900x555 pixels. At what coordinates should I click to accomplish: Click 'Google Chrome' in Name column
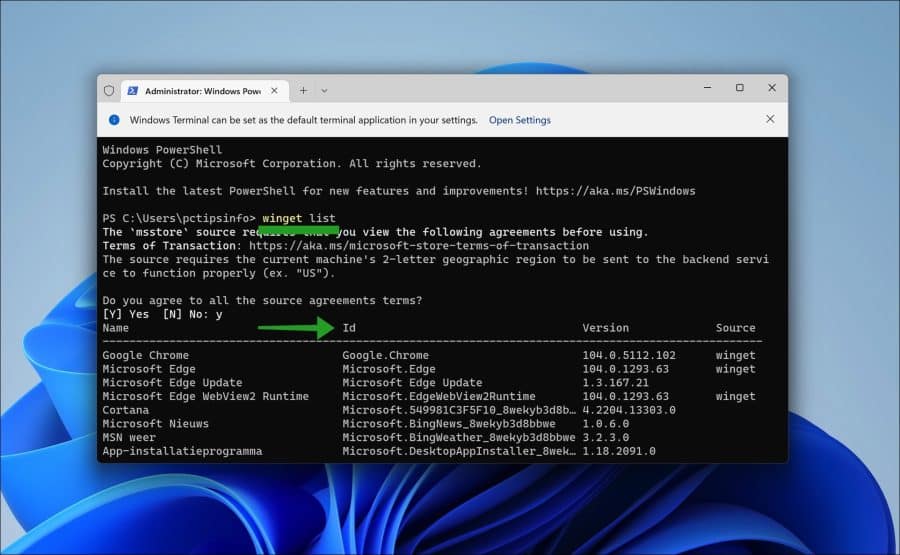(145, 355)
